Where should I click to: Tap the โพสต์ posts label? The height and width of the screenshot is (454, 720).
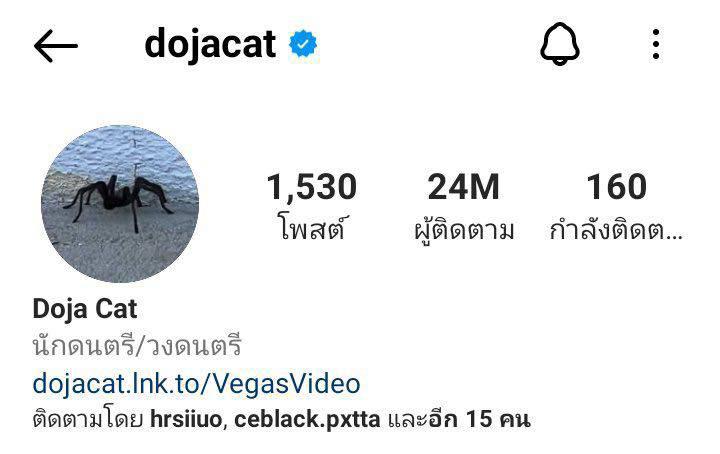click(x=312, y=228)
